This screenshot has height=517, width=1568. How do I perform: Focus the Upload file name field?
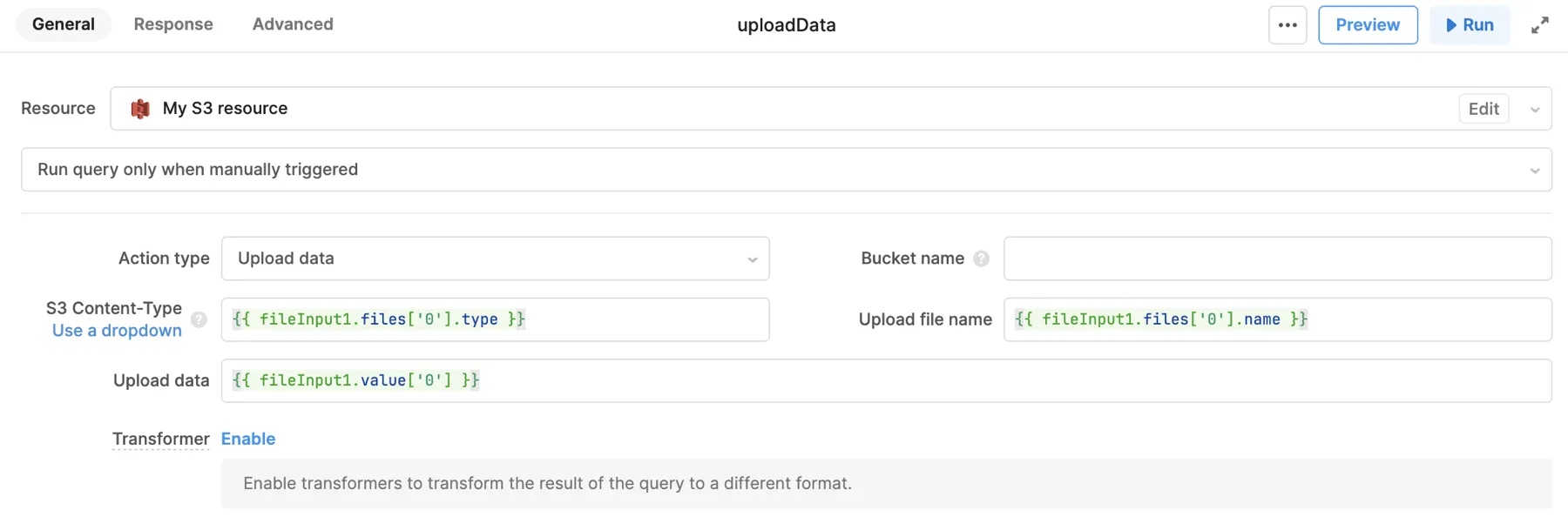point(1277,319)
